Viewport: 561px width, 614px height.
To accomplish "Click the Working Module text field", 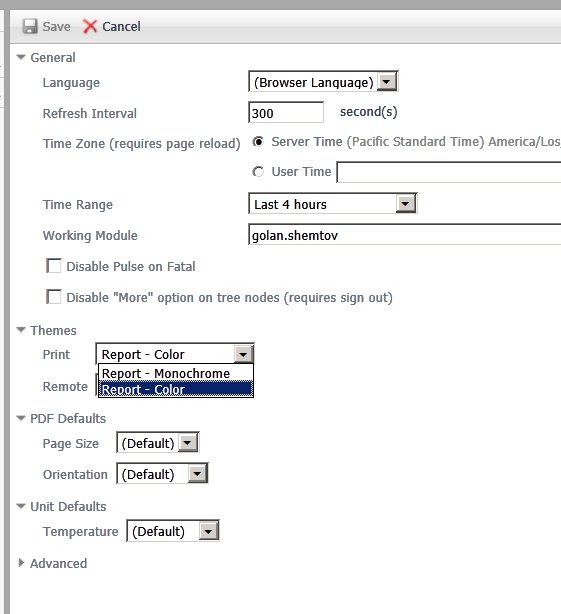I will pos(405,235).
